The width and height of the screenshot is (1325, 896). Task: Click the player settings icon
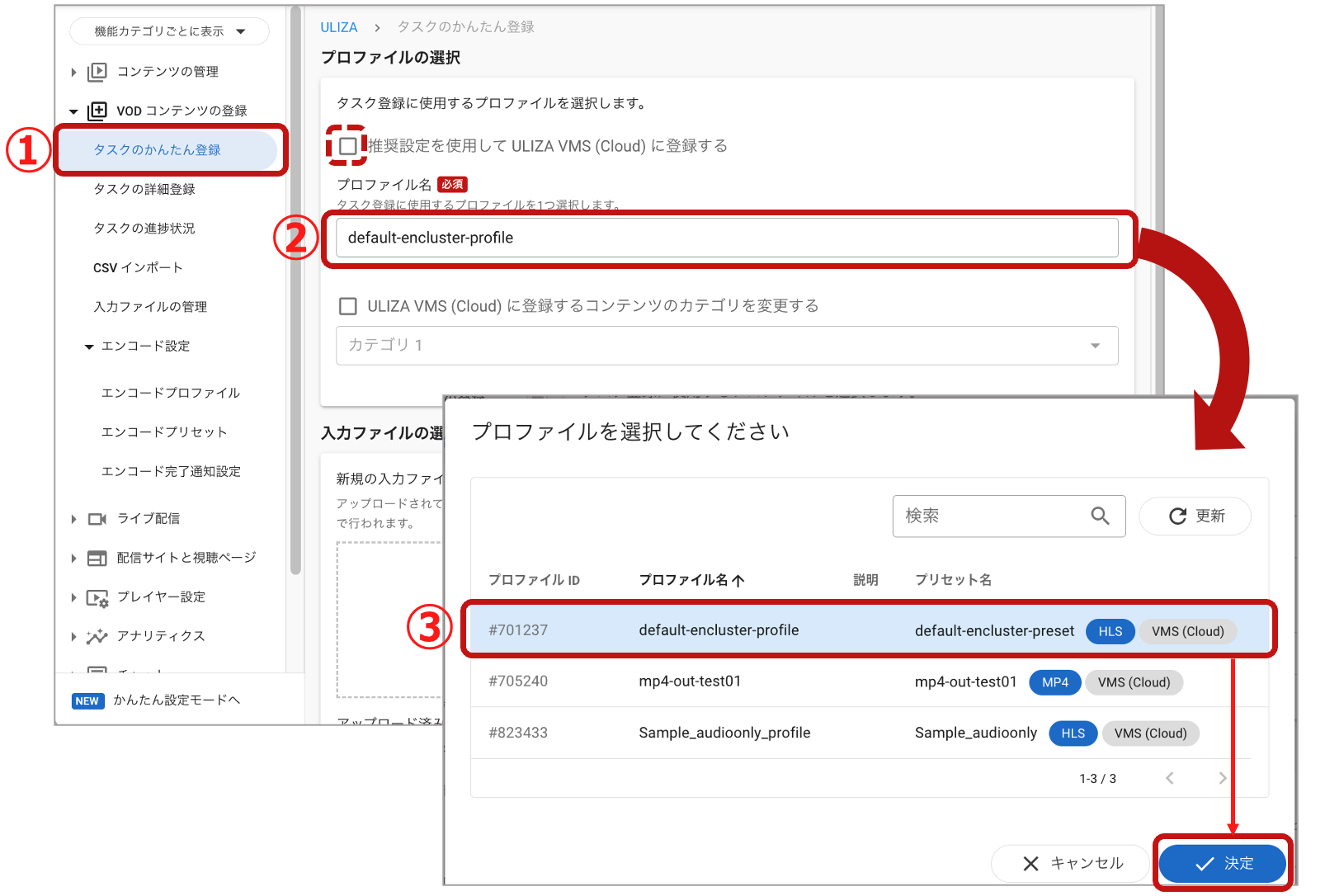[x=97, y=598]
